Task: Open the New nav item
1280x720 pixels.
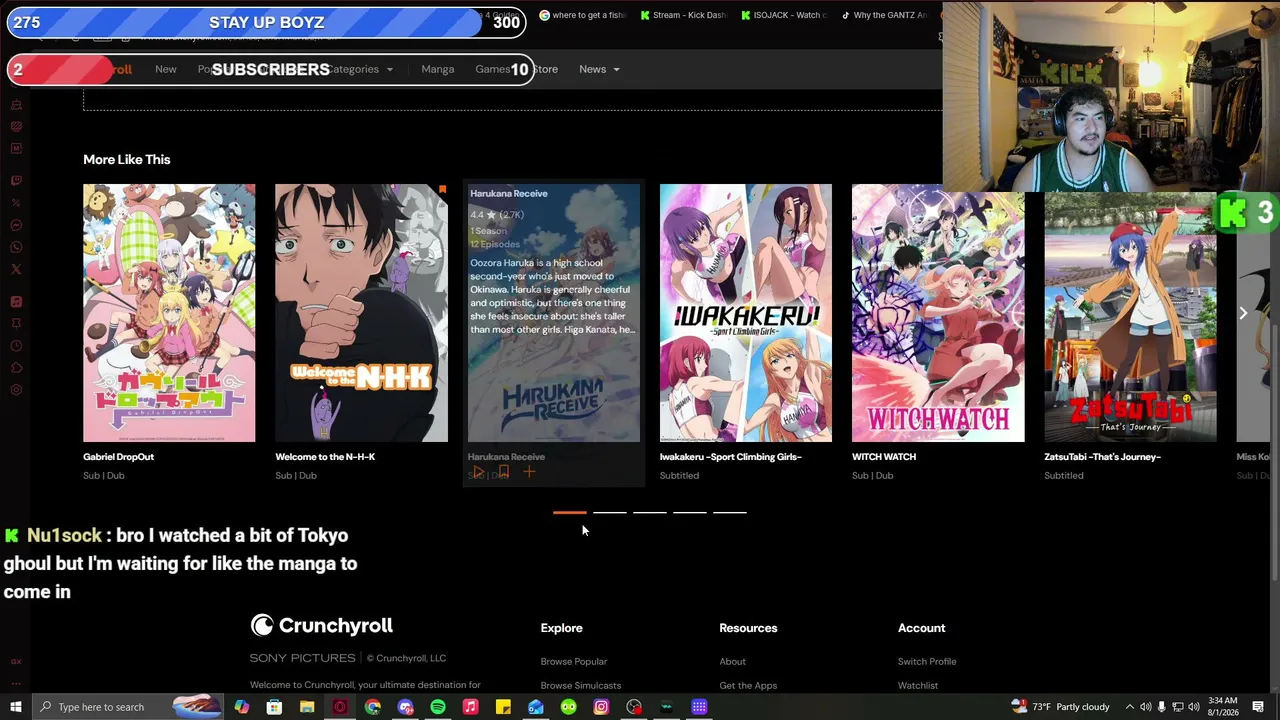Action: (166, 69)
